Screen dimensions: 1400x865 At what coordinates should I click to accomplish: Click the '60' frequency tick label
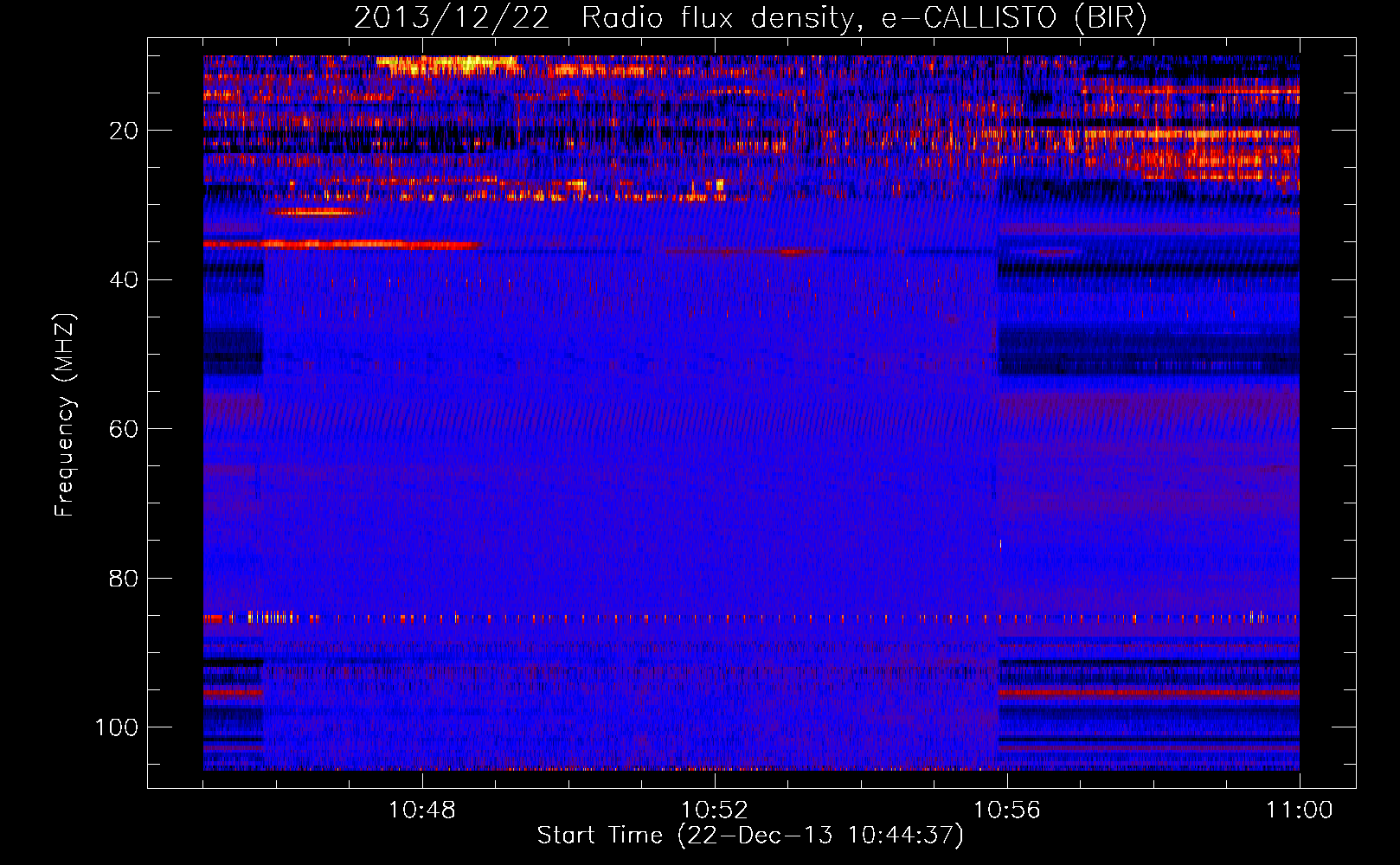(124, 429)
